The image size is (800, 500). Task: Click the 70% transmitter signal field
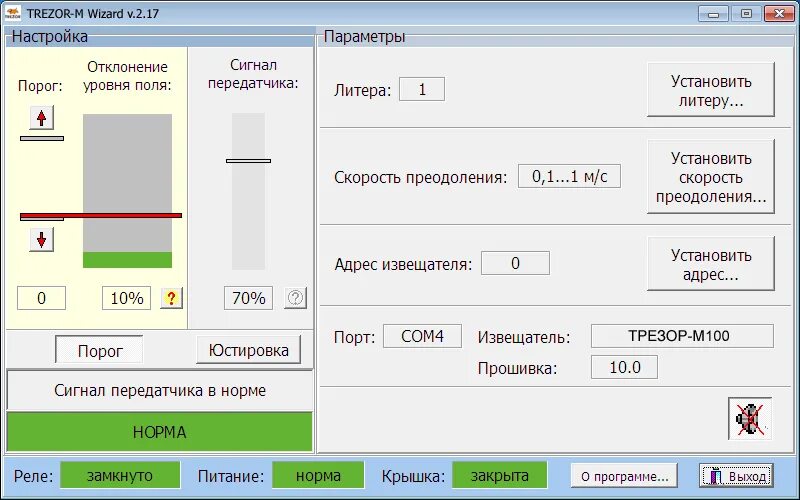(248, 298)
